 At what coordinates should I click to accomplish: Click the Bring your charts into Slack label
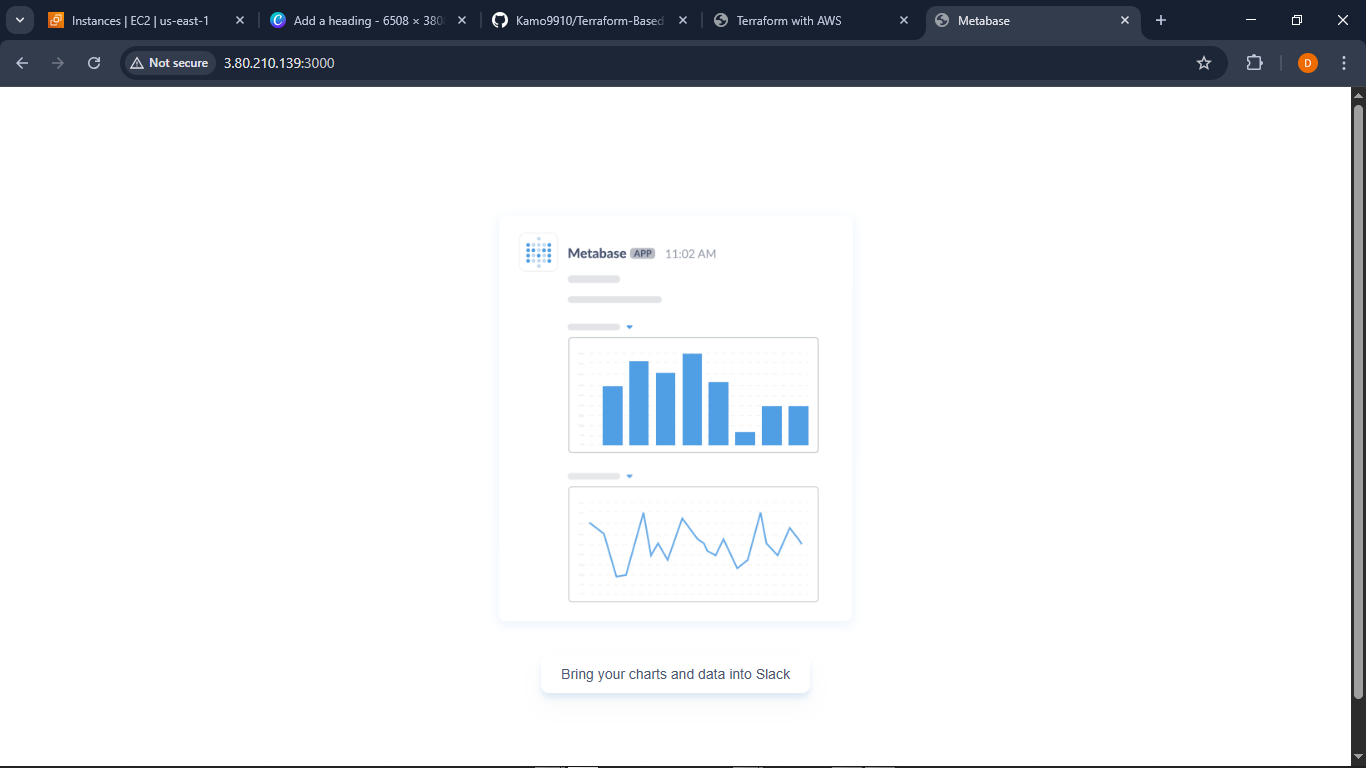(x=675, y=674)
